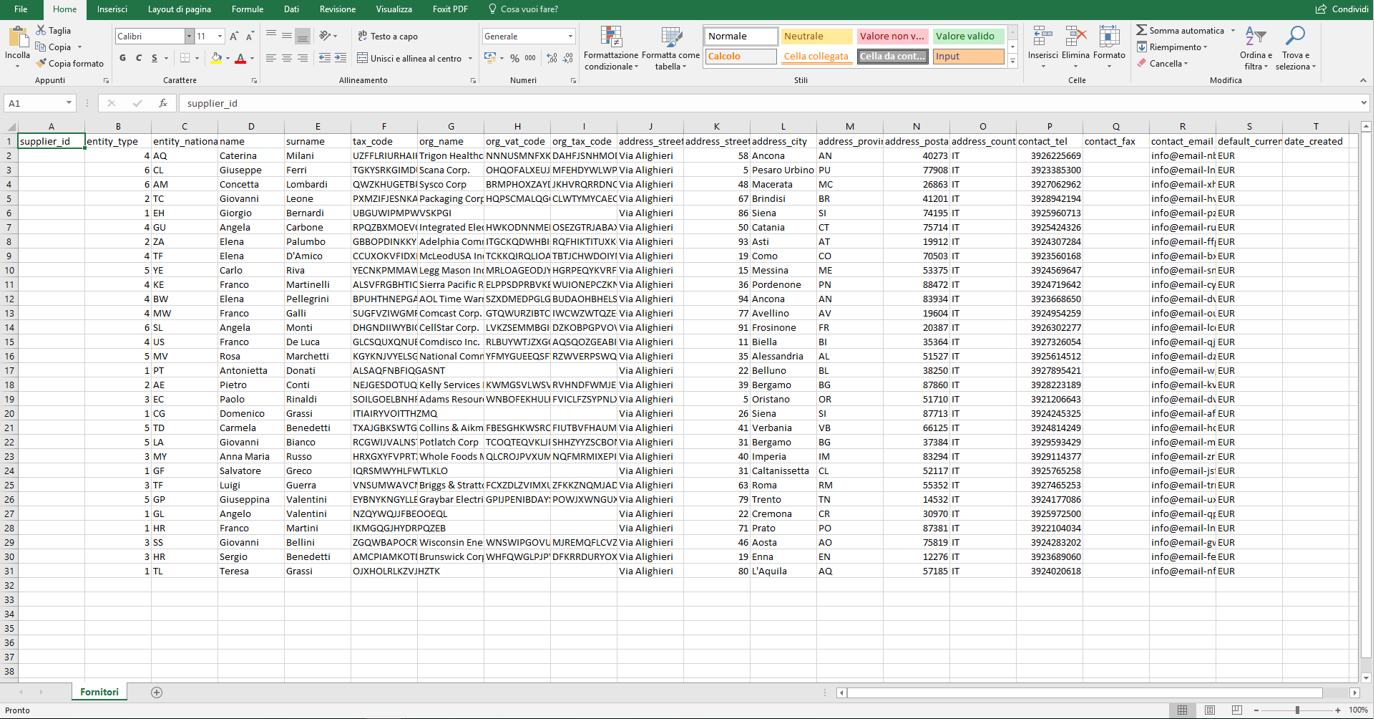Image resolution: width=1374 pixels, height=719 pixels.
Task: Switch to Page Layout view in status bar
Action: click(1209, 710)
